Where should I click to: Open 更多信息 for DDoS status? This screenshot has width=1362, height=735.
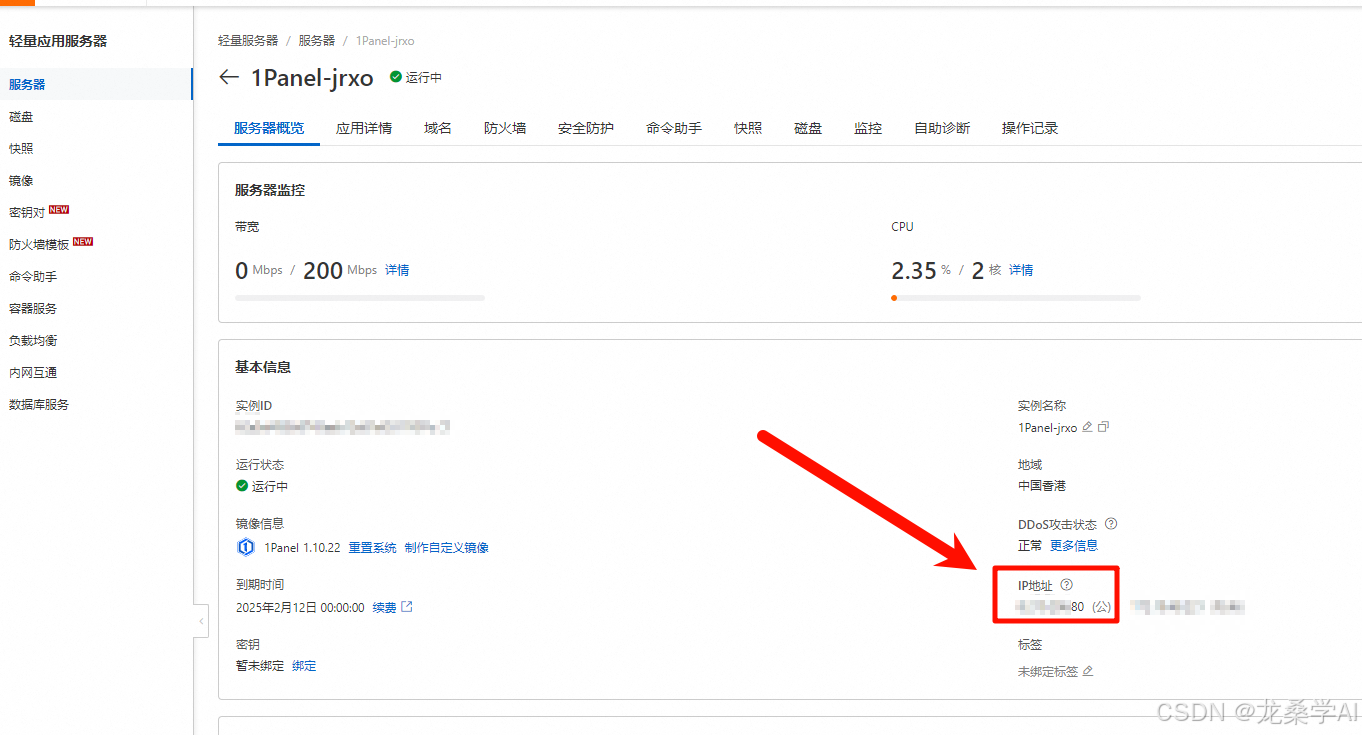1074,545
